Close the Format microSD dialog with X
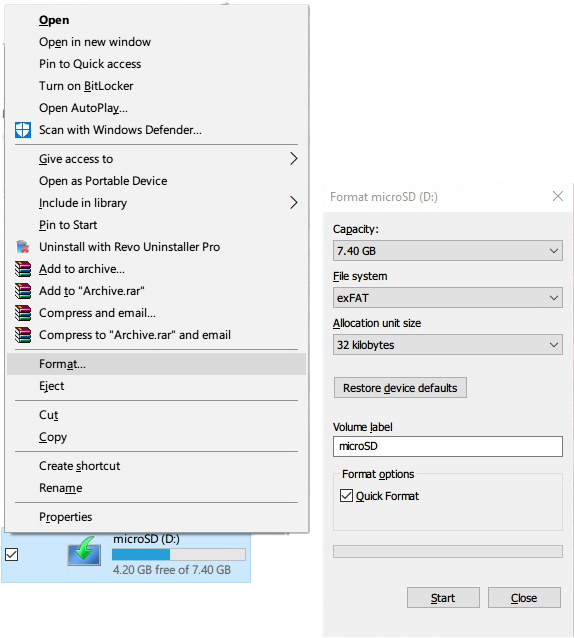Viewport: 574px width, 638px height. pyautogui.click(x=558, y=197)
